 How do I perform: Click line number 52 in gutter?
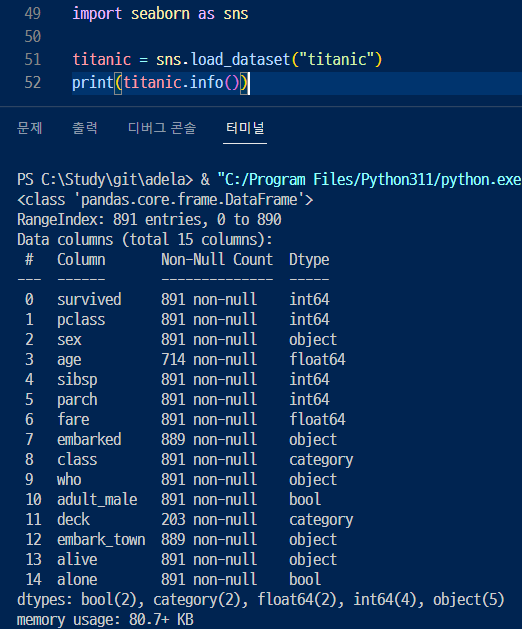(x=32, y=83)
